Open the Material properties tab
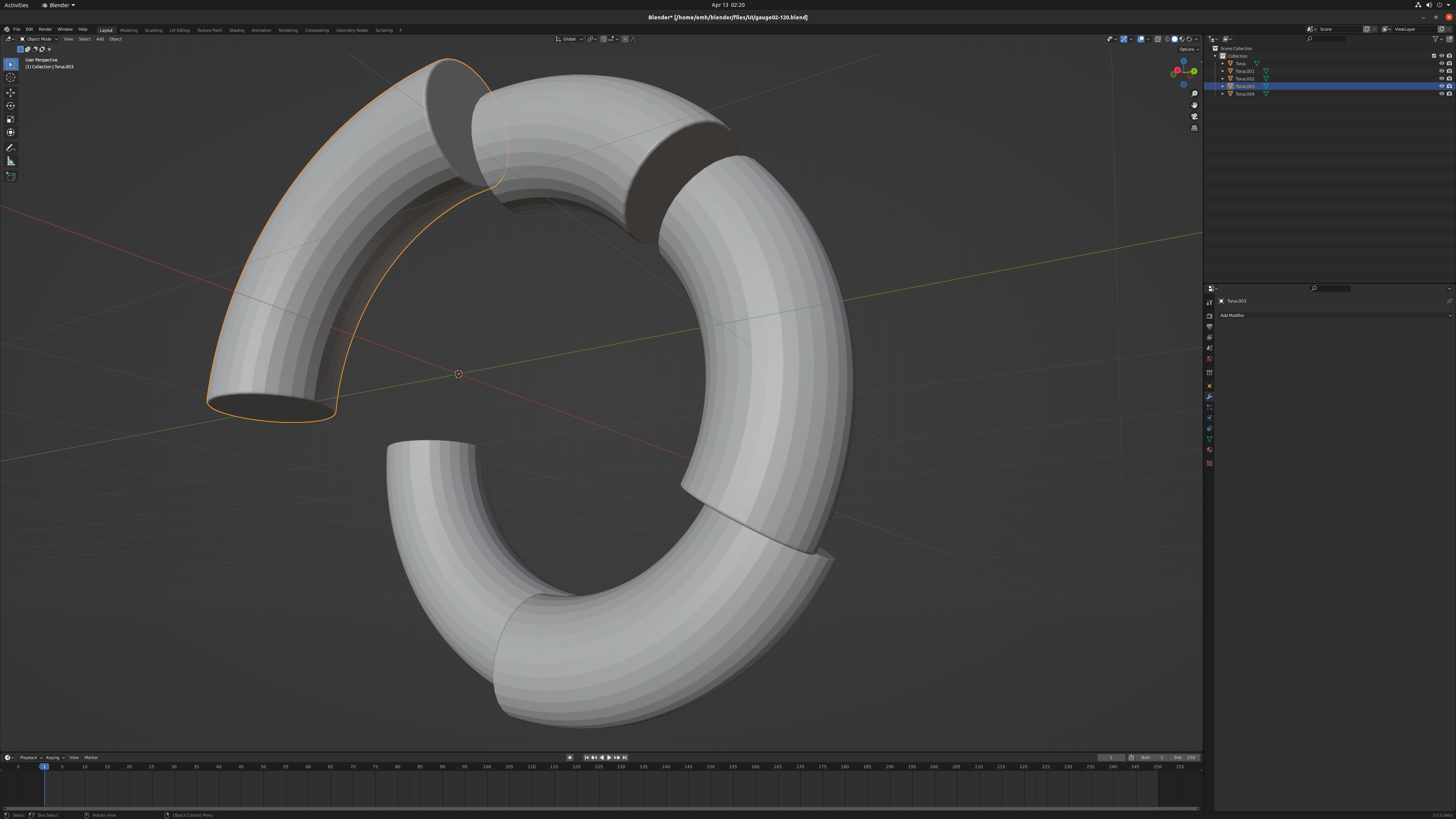This screenshot has width=1456, height=819. coord(1210,450)
